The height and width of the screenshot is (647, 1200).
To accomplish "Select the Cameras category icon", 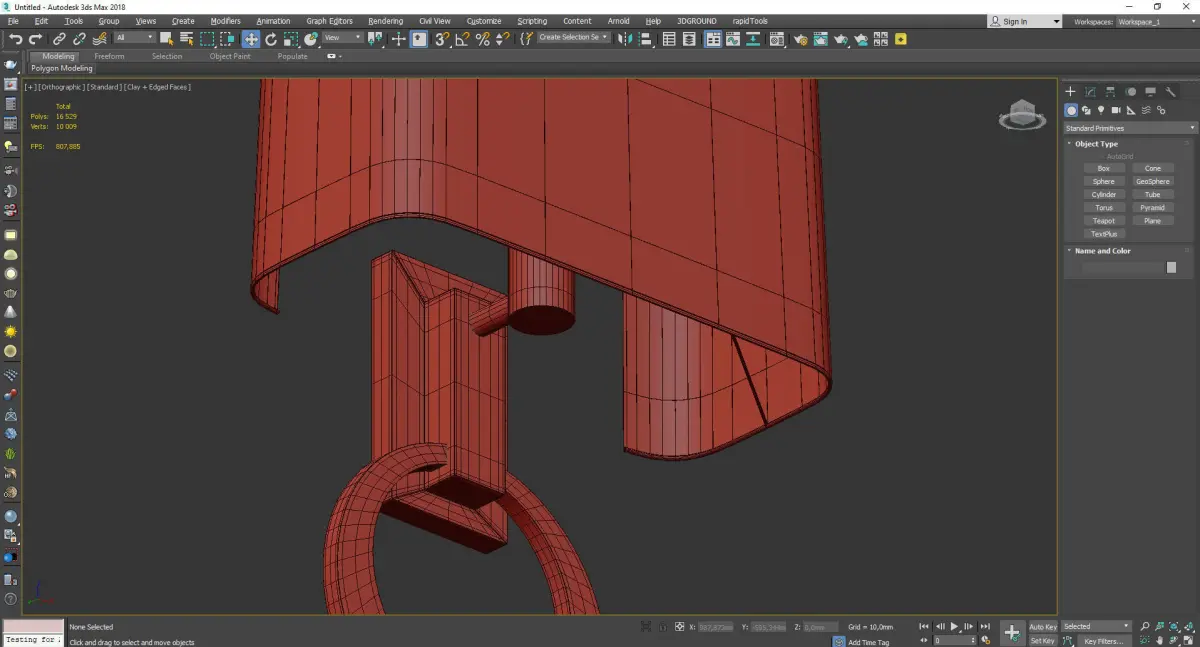I will point(1117,110).
